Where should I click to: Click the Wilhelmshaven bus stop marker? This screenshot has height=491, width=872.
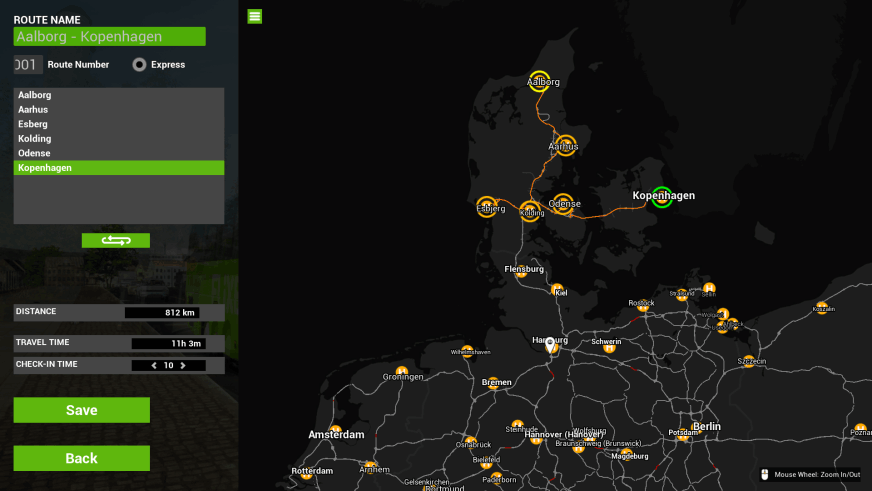468,351
